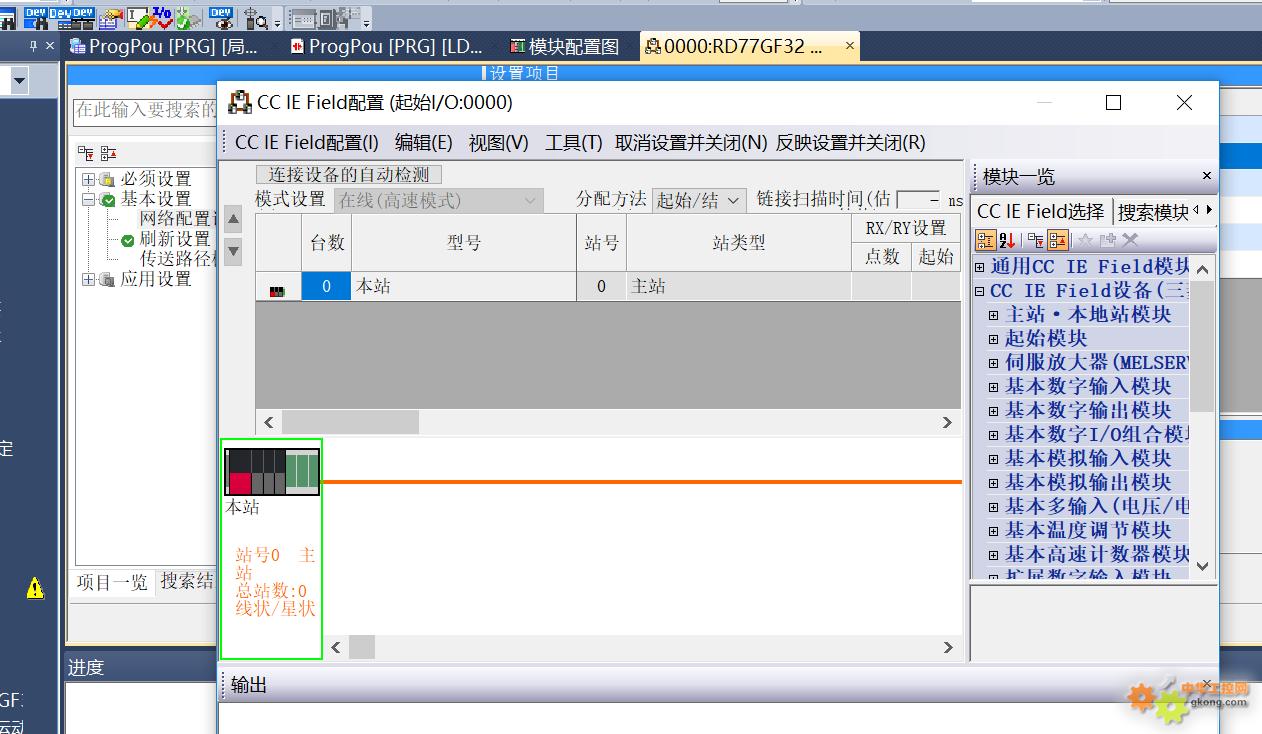Click the Dev eye monitor toolbar icon
The height and width of the screenshot is (734, 1262).
click(x=222, y=17)
